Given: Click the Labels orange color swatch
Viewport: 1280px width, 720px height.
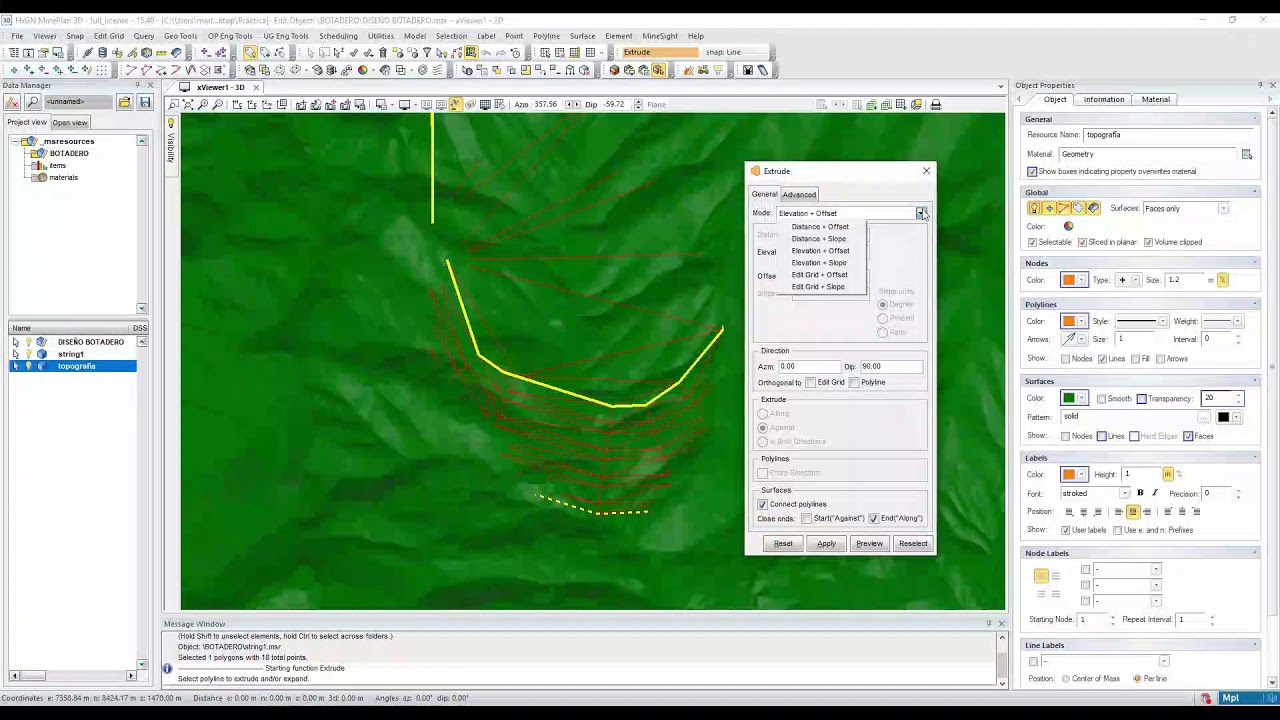Looking at the screenshot, I should (x=1069, y=475).
